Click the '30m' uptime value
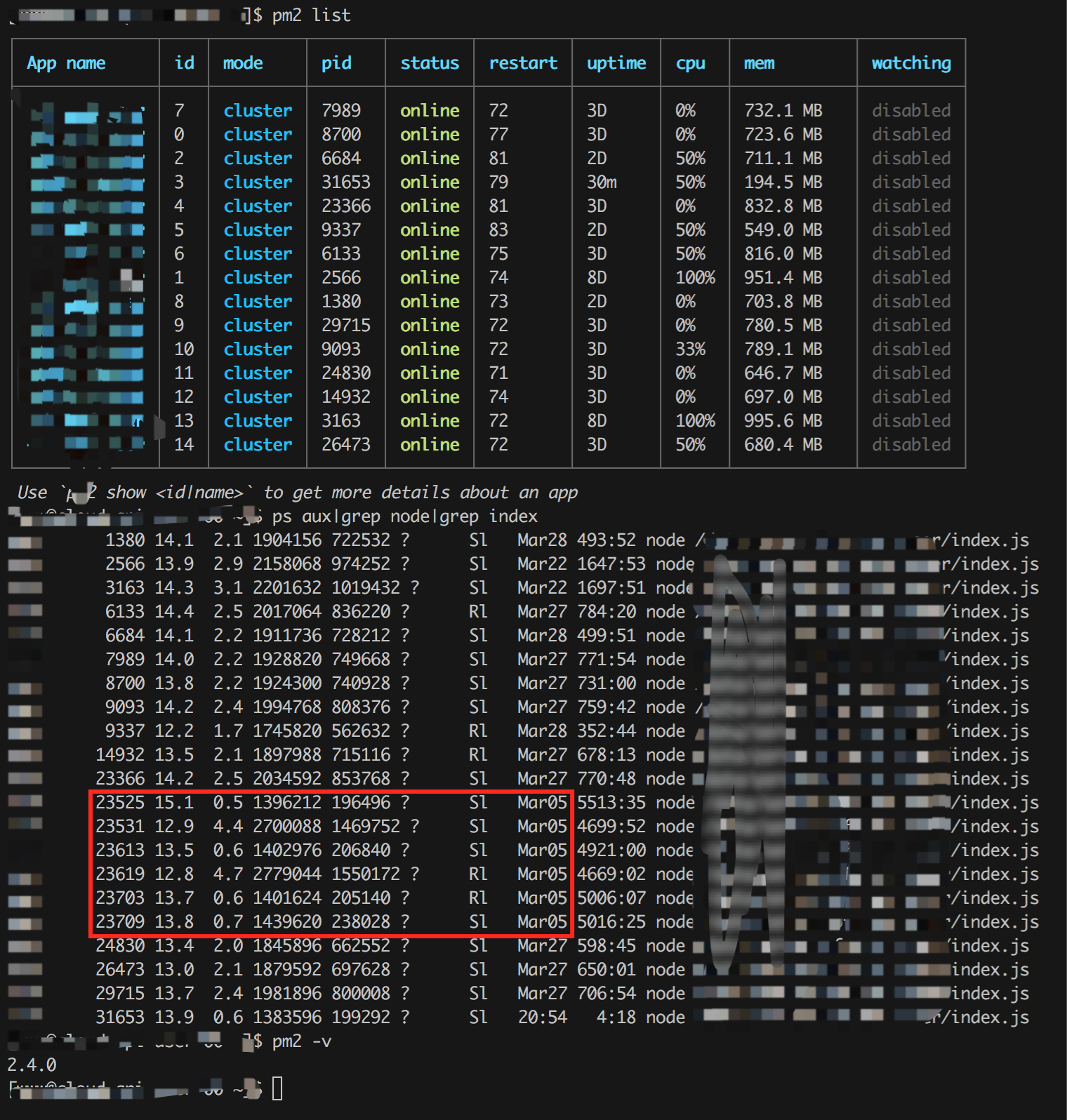The height and width of the screenshot is (1120, 1067). pyautogui.click(x=602, y=182)
